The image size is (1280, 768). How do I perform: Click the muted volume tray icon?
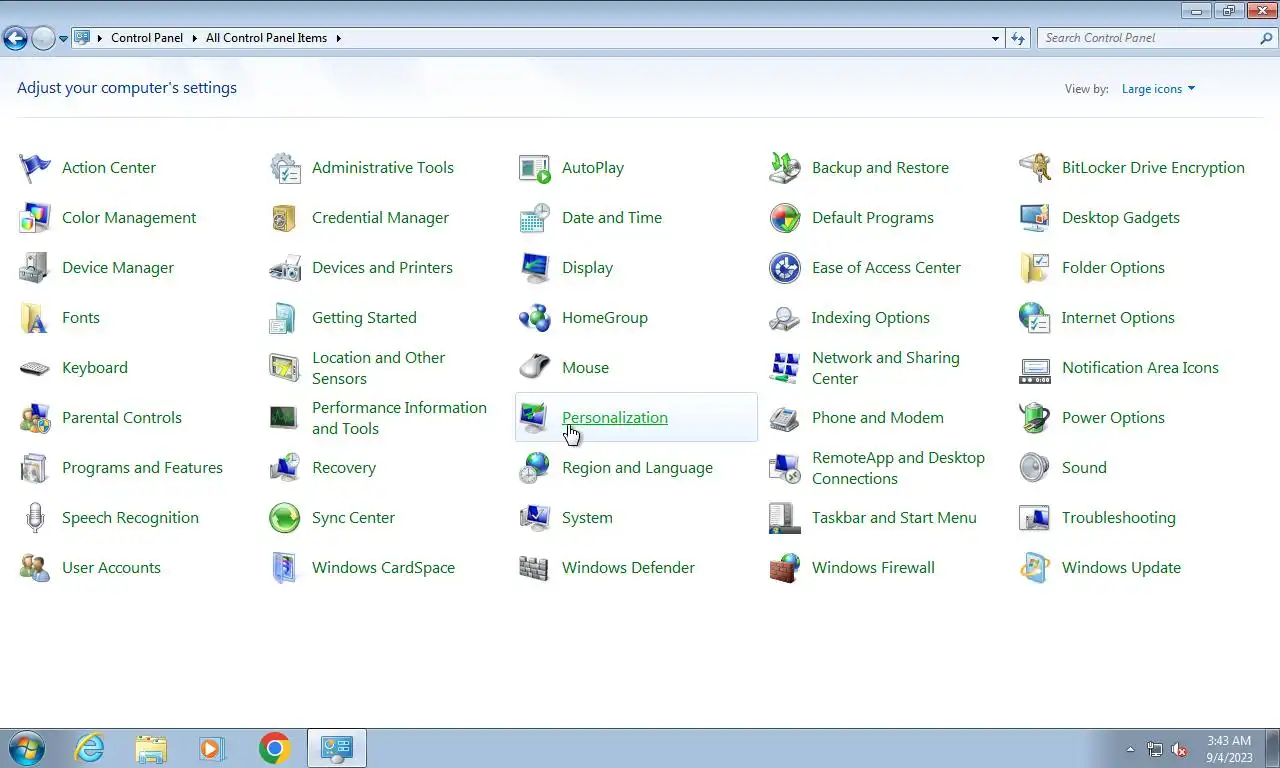tap(1179, 749)
